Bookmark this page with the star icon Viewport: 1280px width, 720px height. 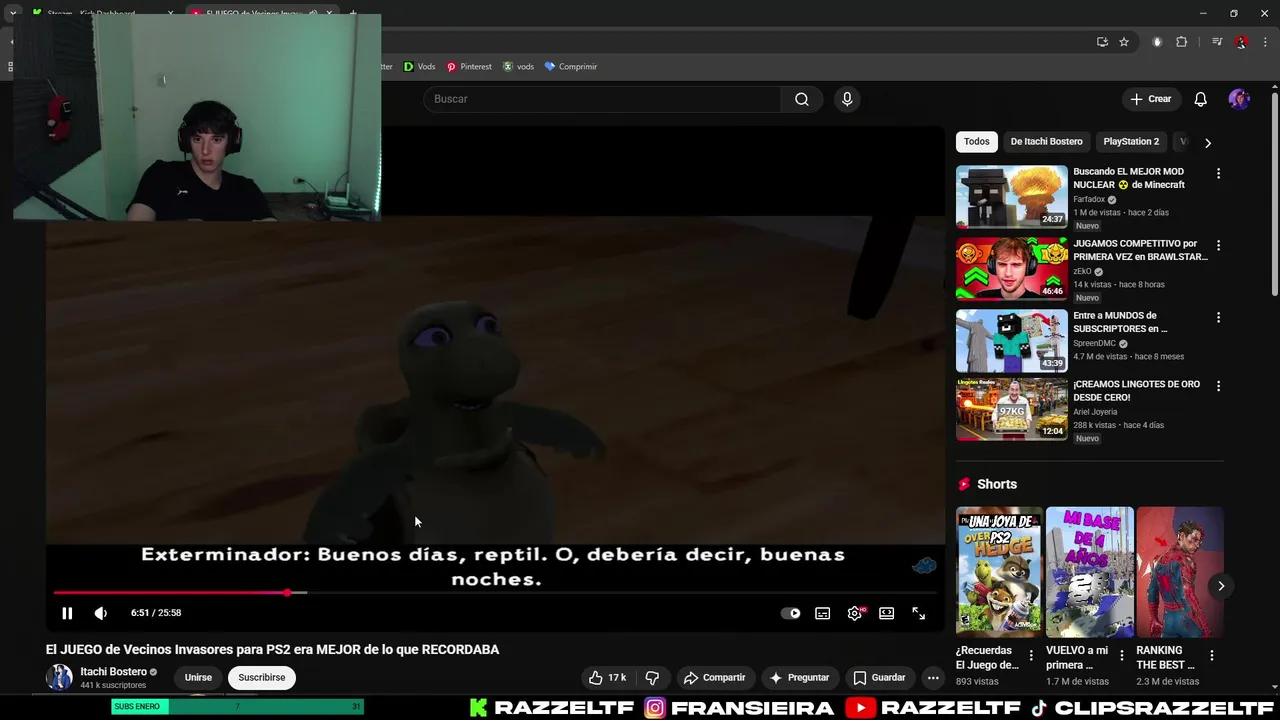pos(1124,42)
